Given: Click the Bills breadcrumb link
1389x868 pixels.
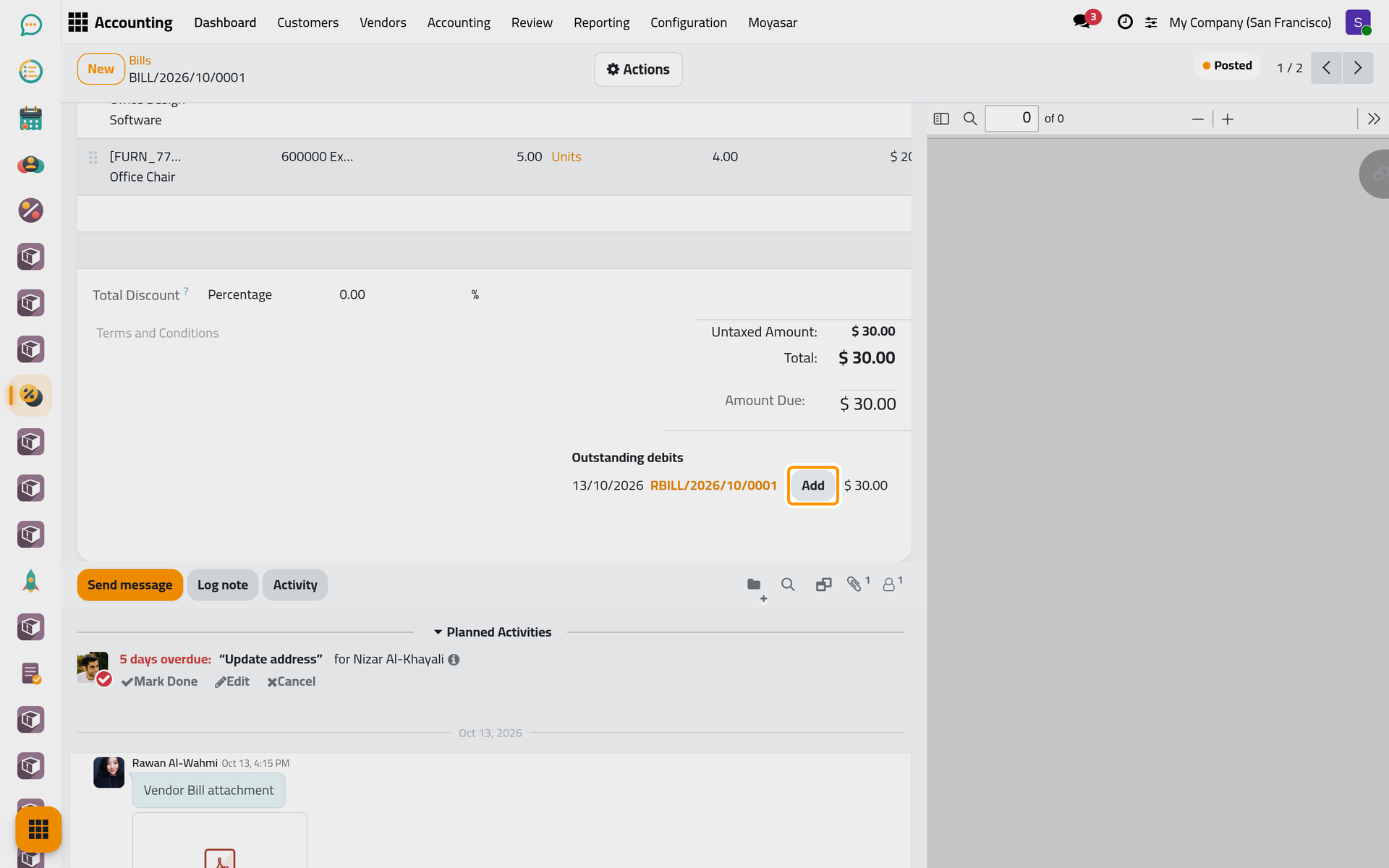Looking at the screenshot, I should [x=140, y=61].
